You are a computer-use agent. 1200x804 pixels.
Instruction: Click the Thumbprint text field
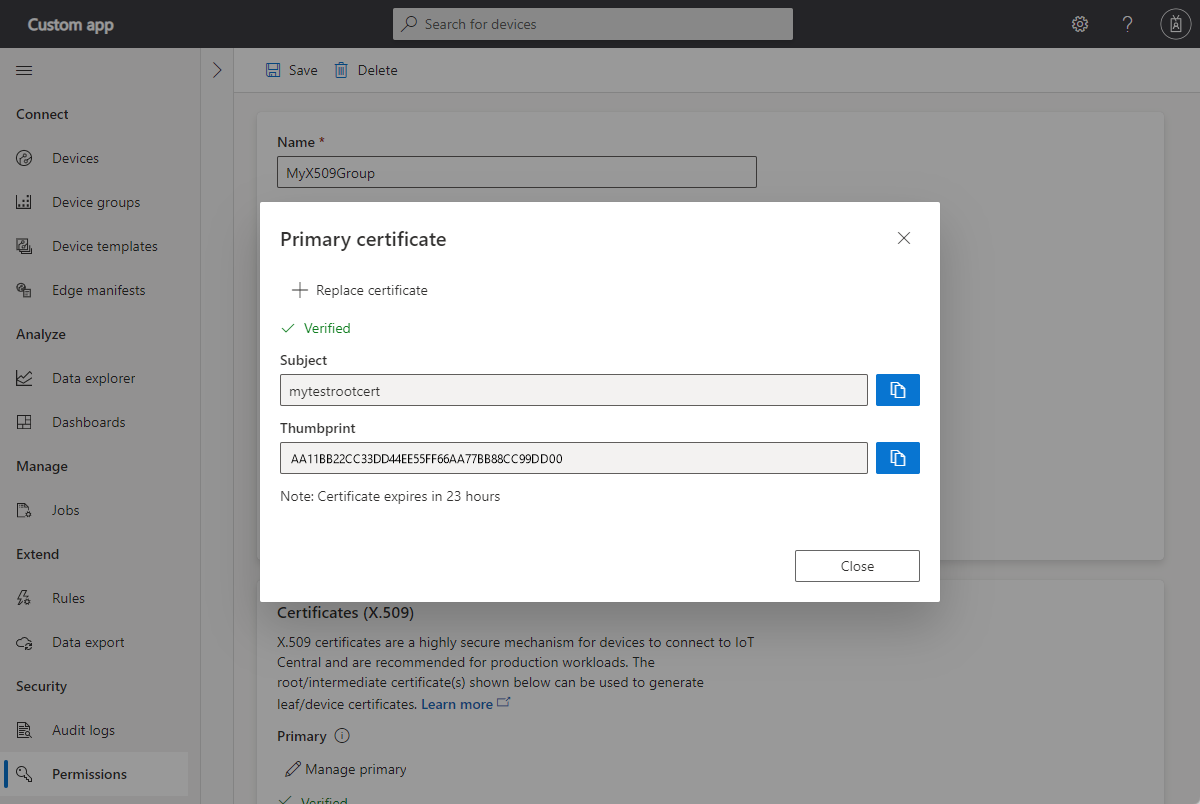(x=573, y=458)
